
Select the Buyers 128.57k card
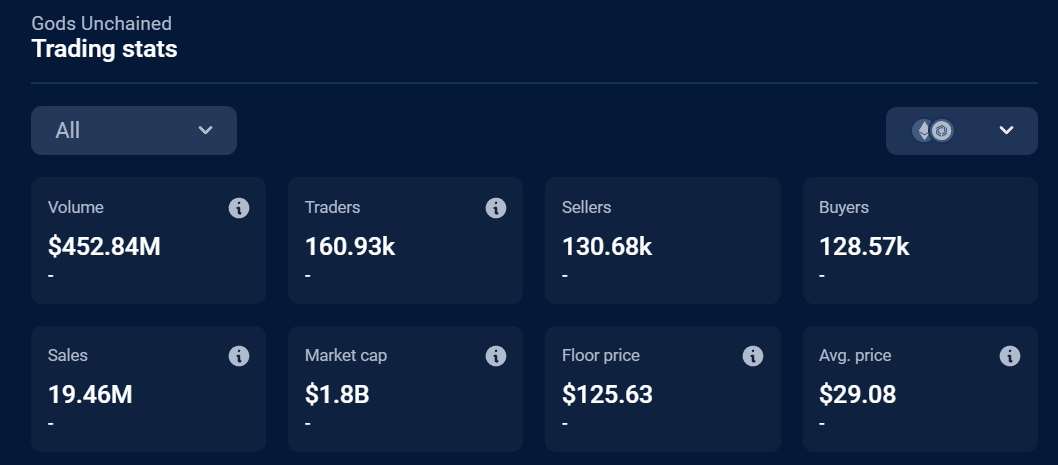(920, 240)
